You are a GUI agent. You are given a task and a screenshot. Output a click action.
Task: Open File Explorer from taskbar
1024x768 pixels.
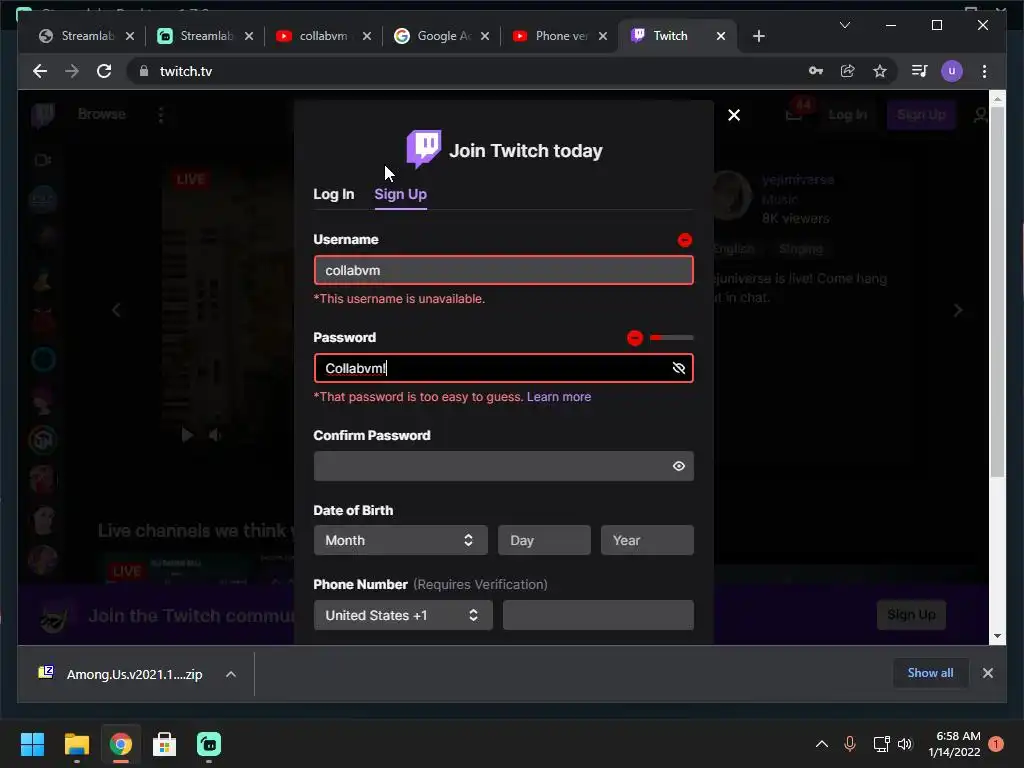click(76, 744)
